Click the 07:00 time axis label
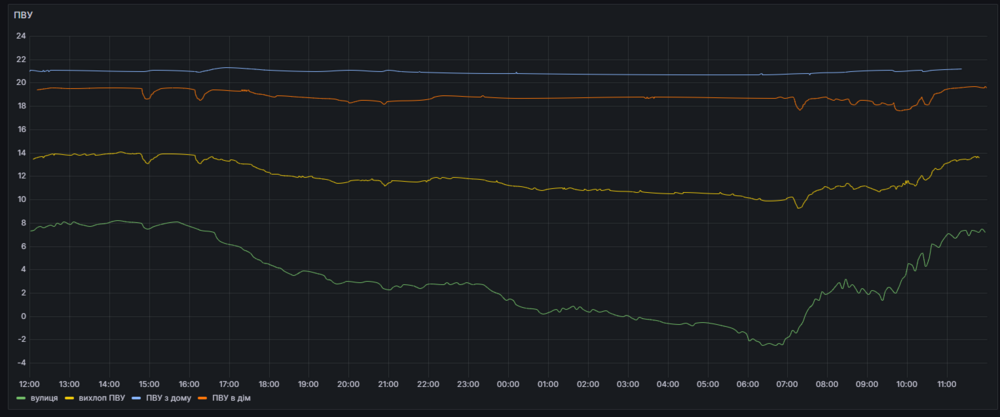The width and height of the screenshot is (1000, 417). (x=787, y=384)
